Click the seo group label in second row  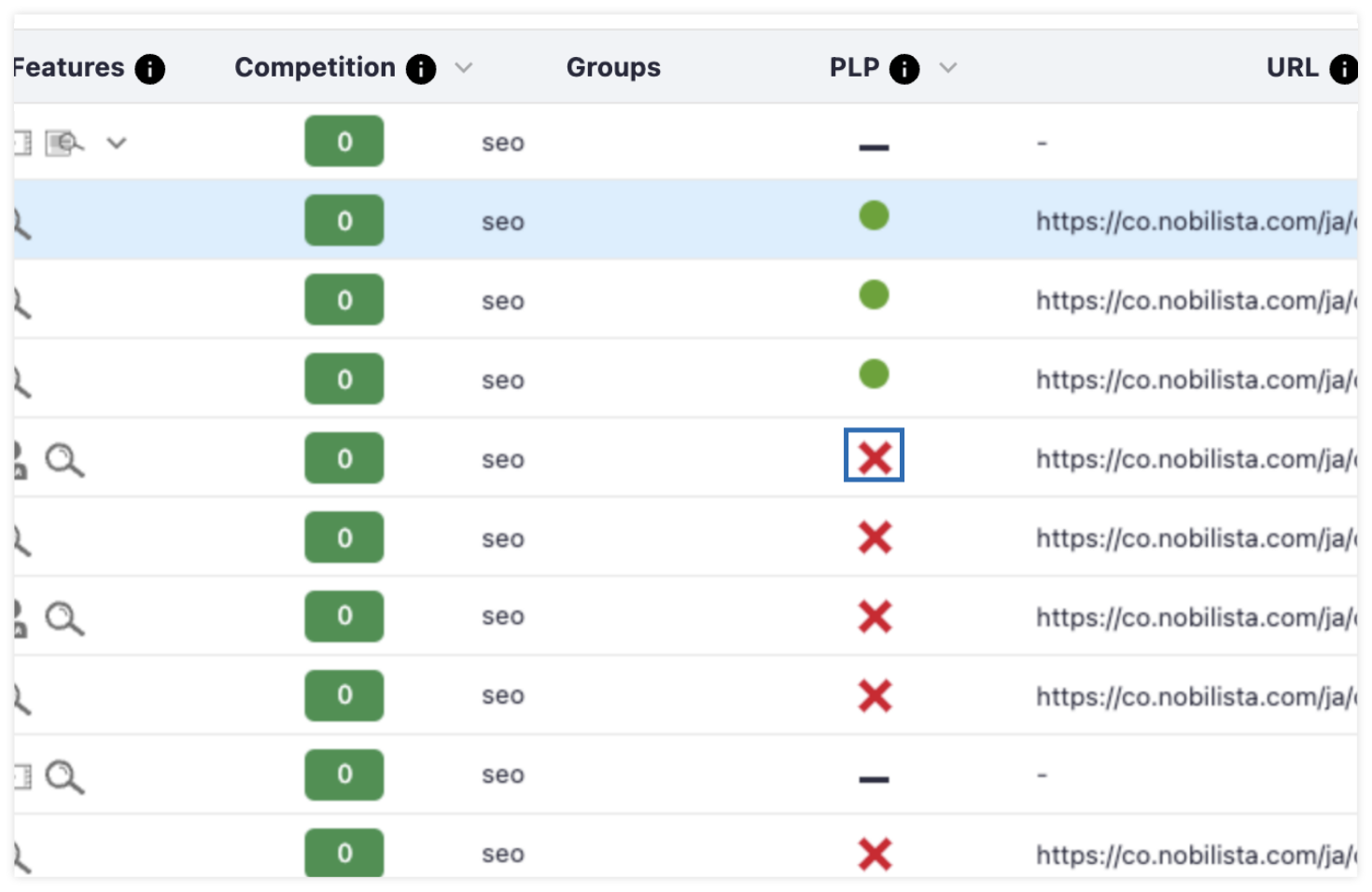[501, 220]
